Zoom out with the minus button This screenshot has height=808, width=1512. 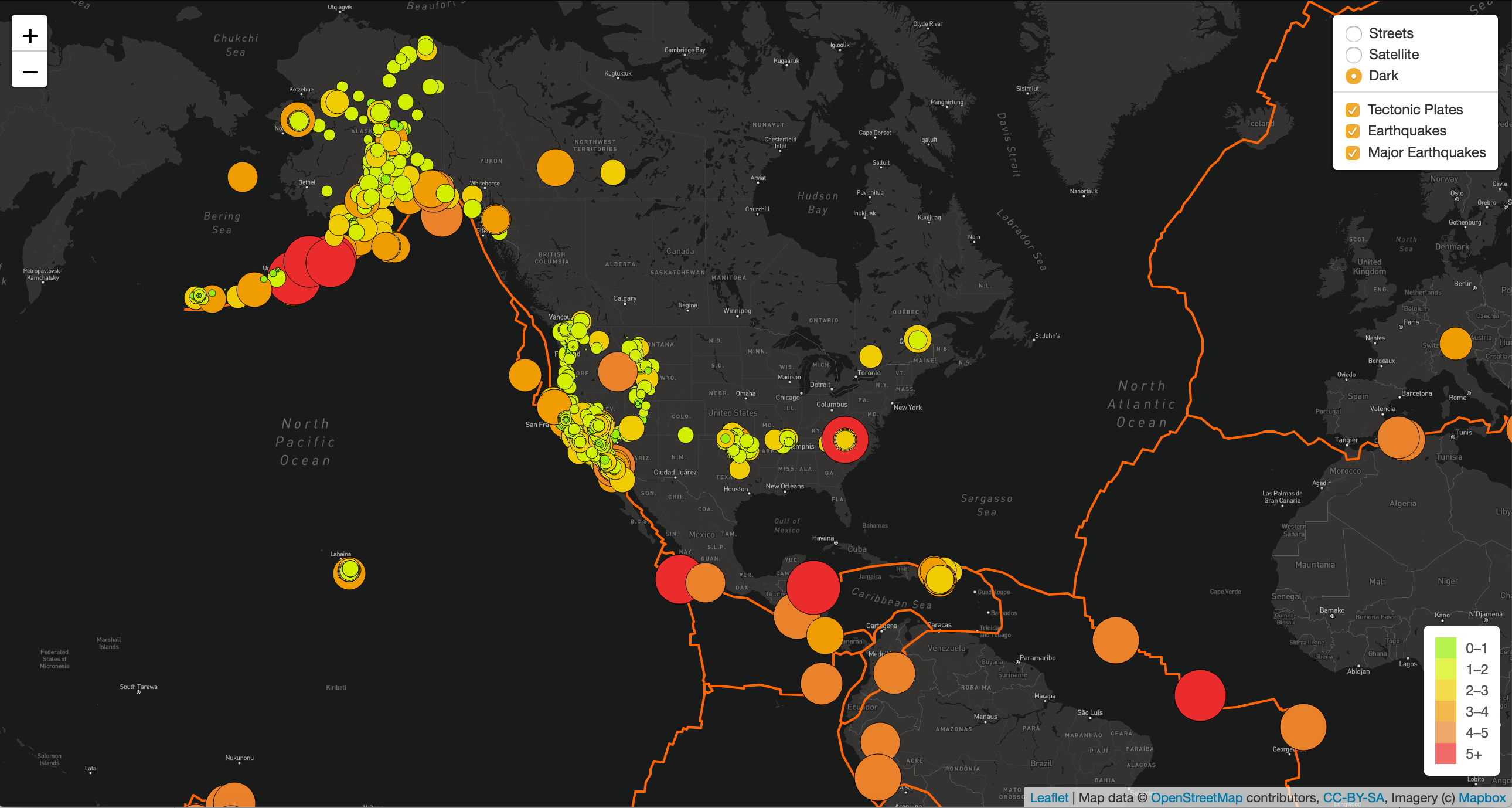(x=29, y=71)
